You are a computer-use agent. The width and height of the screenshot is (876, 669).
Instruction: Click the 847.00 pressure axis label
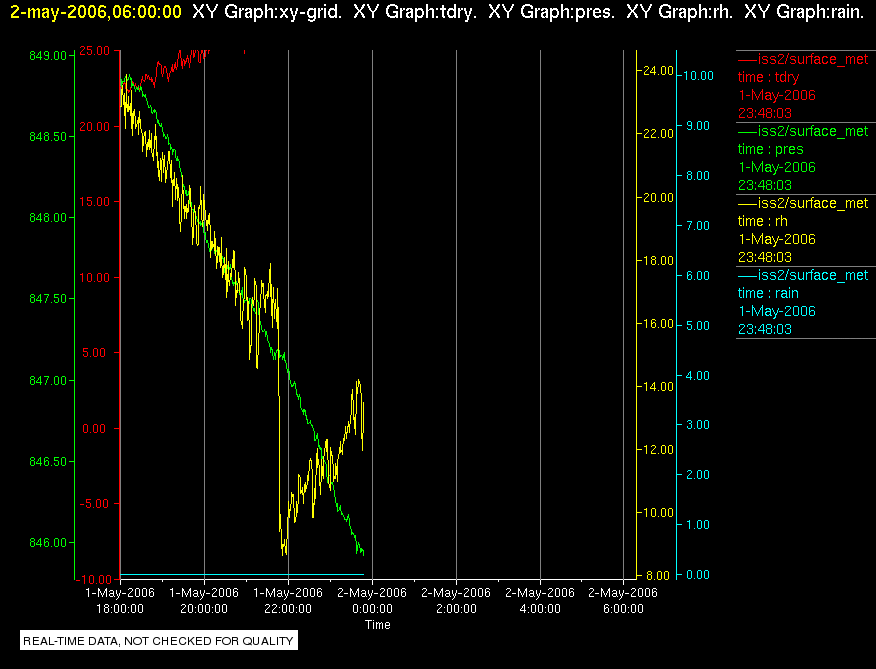click(47, 381)
